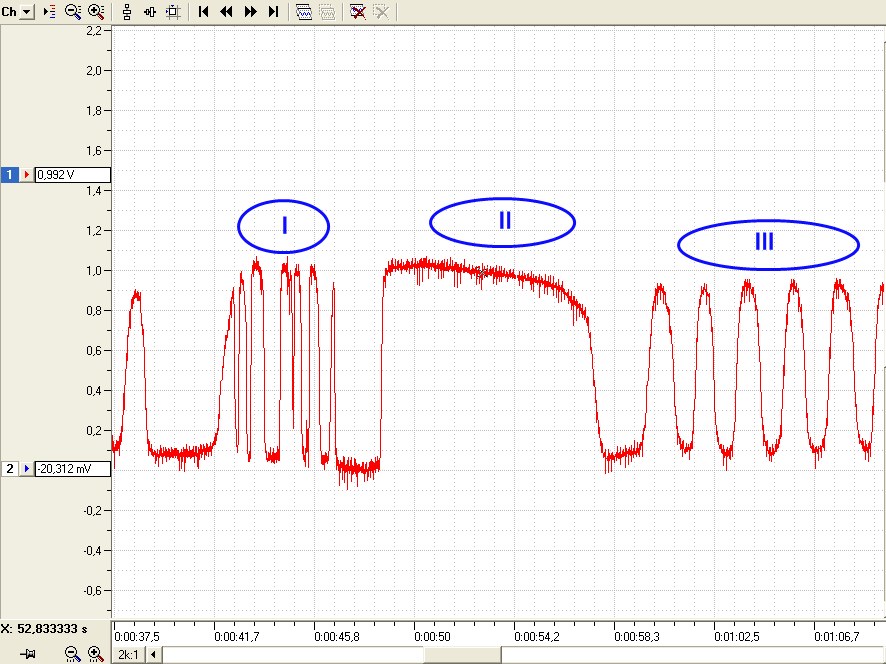
Task: Click the 2,0 voltage axis label
Action: point(94,71)
